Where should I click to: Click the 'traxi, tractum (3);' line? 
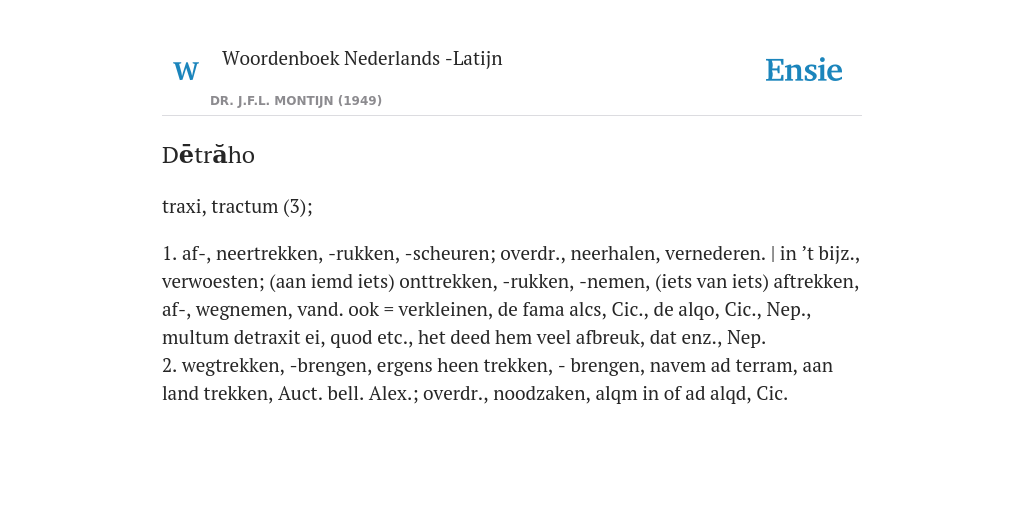pos(237,206)
